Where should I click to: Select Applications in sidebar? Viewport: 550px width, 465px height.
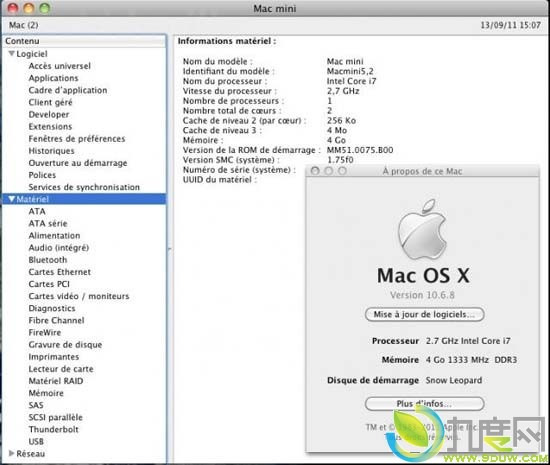click(x=53, y=78)
